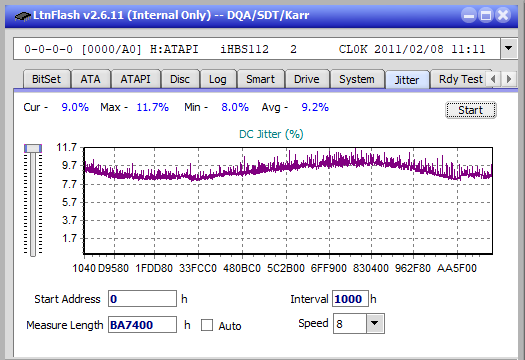Image resolution: width=525 pixels, height=360 pixels.
Task: Click the x-axis label 5C2B00
Action: [286, 268]
